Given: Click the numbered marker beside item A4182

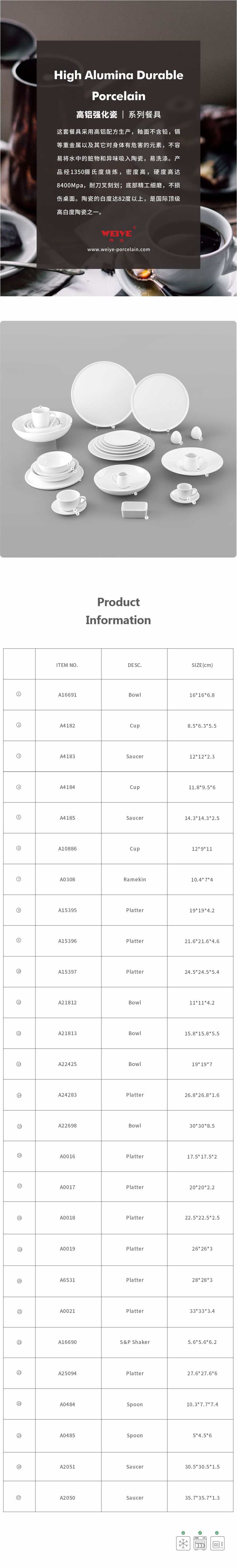Looking at the screenshot, I should pyautogui.click(x=19, y=725).
